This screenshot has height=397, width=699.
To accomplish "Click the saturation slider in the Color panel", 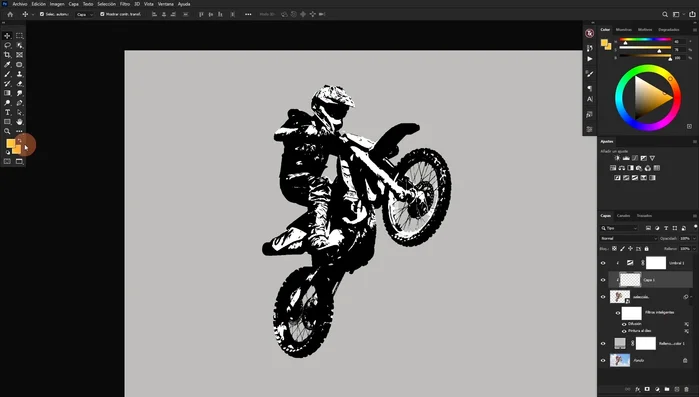I will (x=645, y=48).
